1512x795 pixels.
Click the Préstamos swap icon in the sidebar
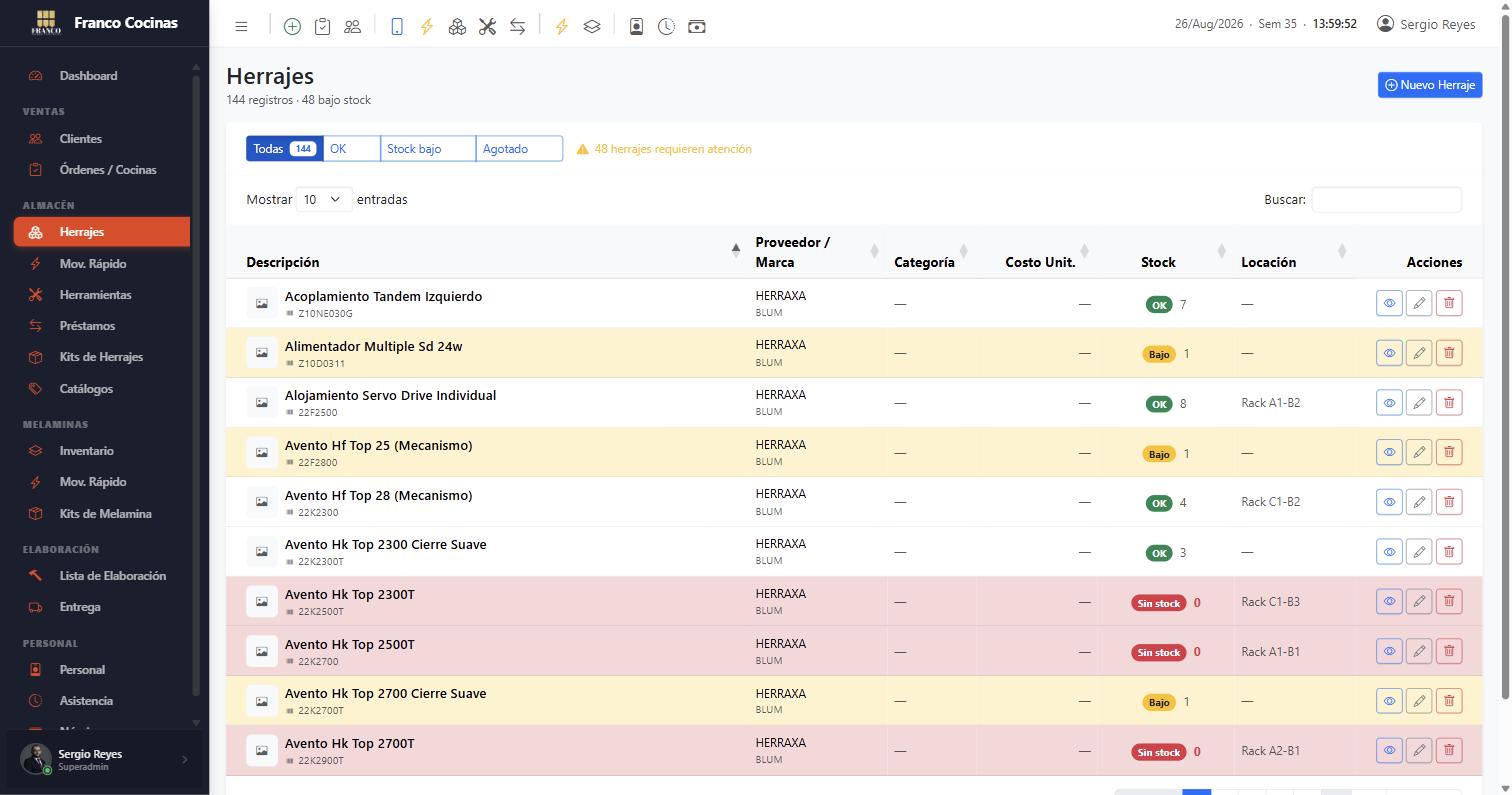pos(36,326)
